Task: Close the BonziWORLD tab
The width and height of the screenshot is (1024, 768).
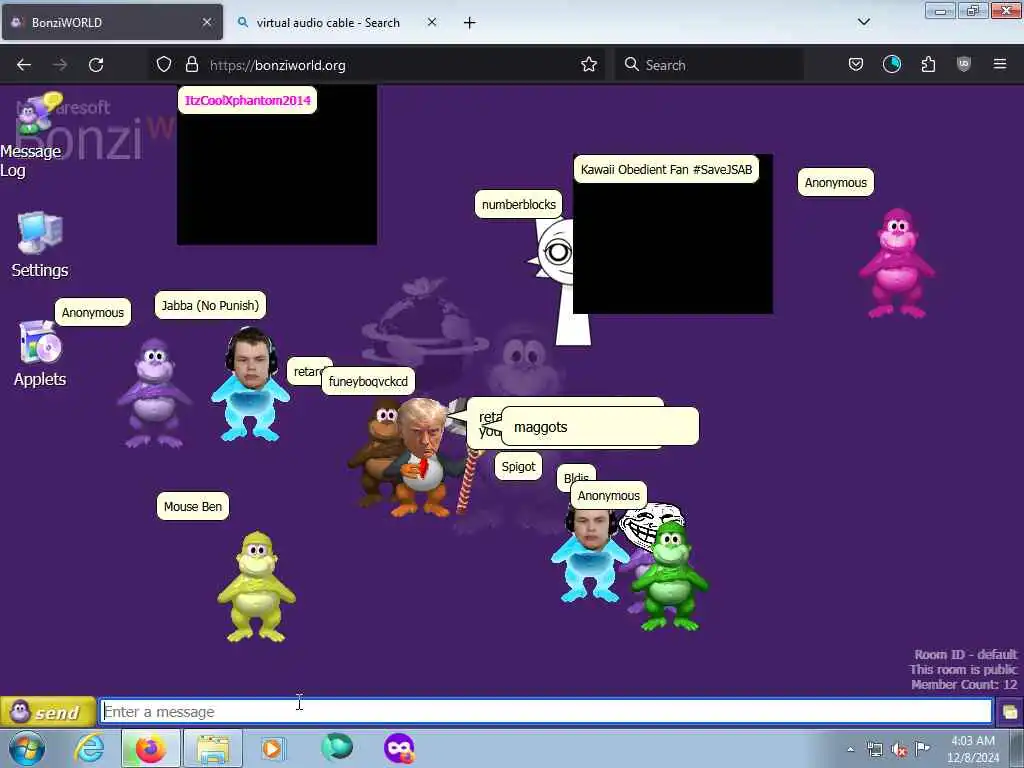Action: coord(207,23)
